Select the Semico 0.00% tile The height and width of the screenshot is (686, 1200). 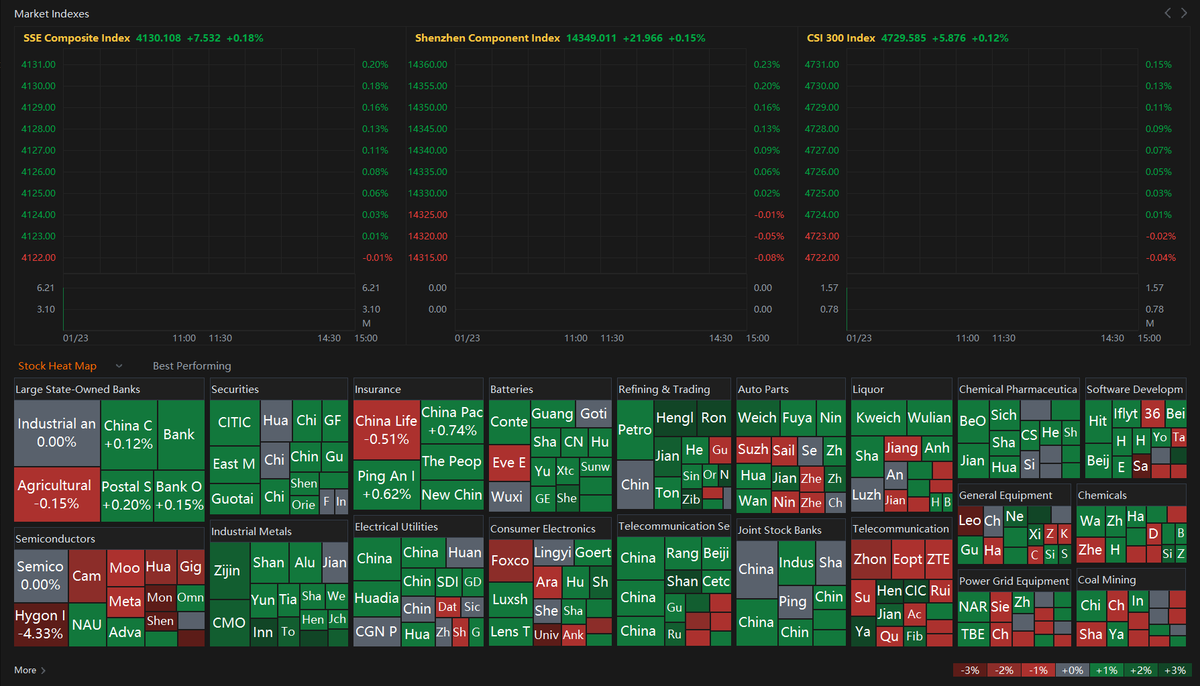coord(41,575)
